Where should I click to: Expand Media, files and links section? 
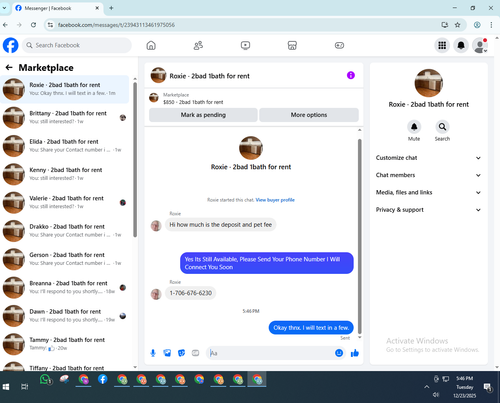[x=428, y=192]
